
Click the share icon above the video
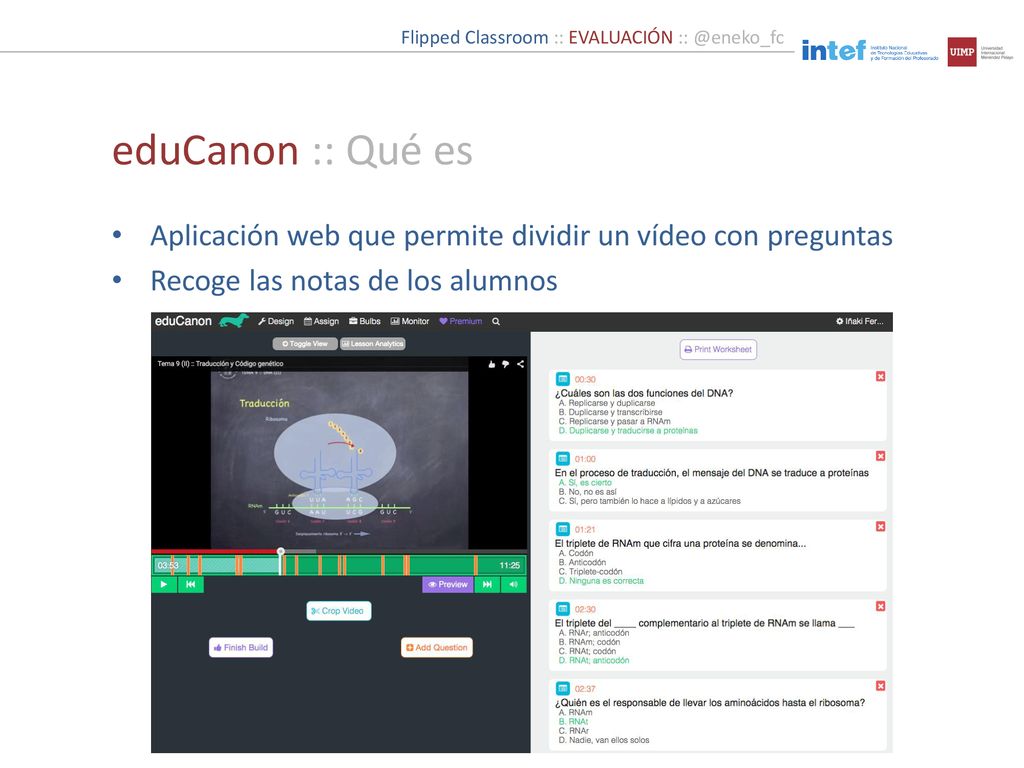click(x=520, y=364)
